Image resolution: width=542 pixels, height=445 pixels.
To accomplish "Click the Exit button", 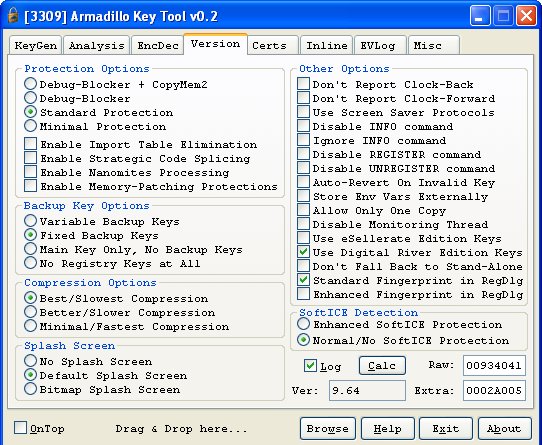I will point(446,428).
